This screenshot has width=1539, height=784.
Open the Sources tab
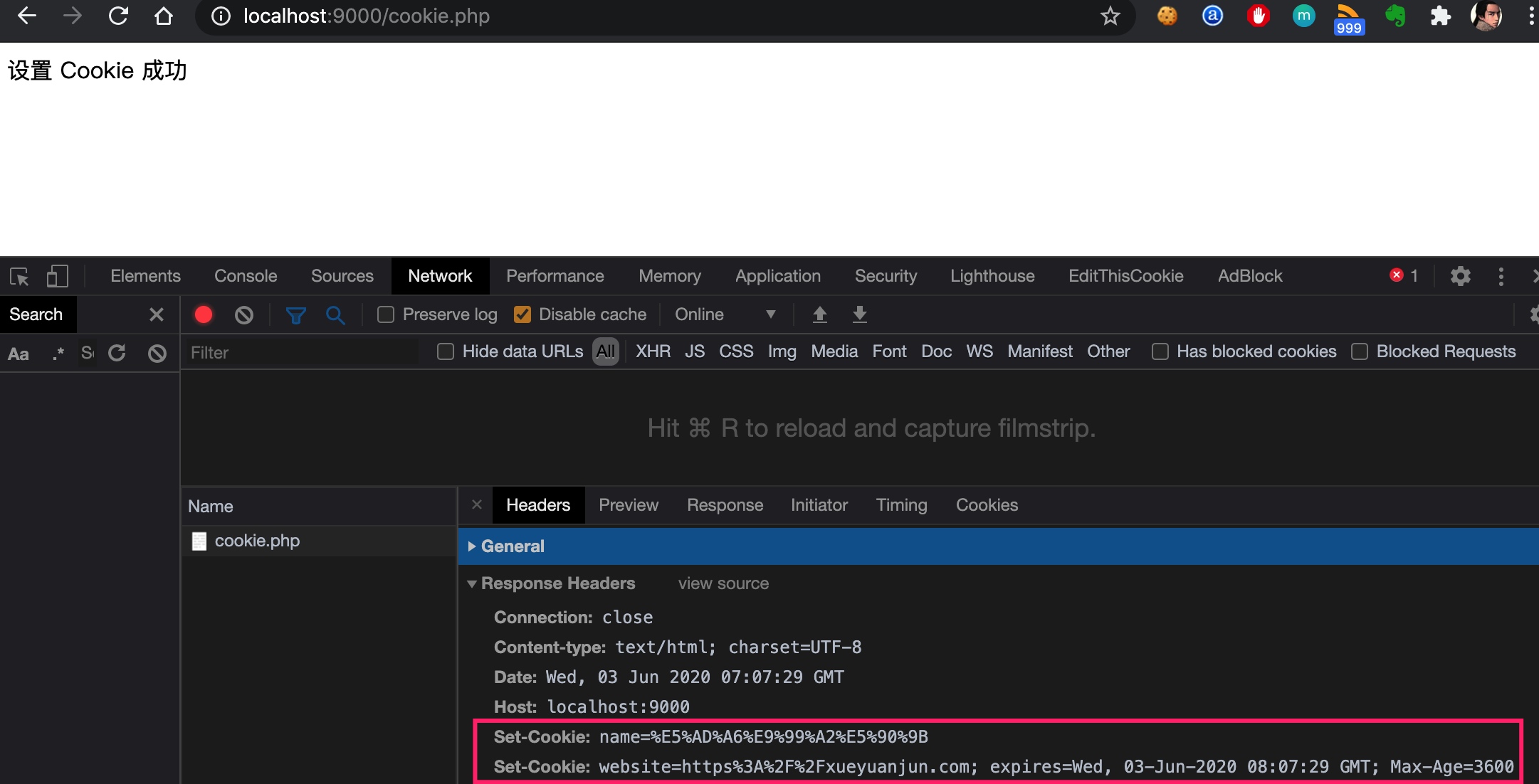pyautogui.click(x=342, y=276)
